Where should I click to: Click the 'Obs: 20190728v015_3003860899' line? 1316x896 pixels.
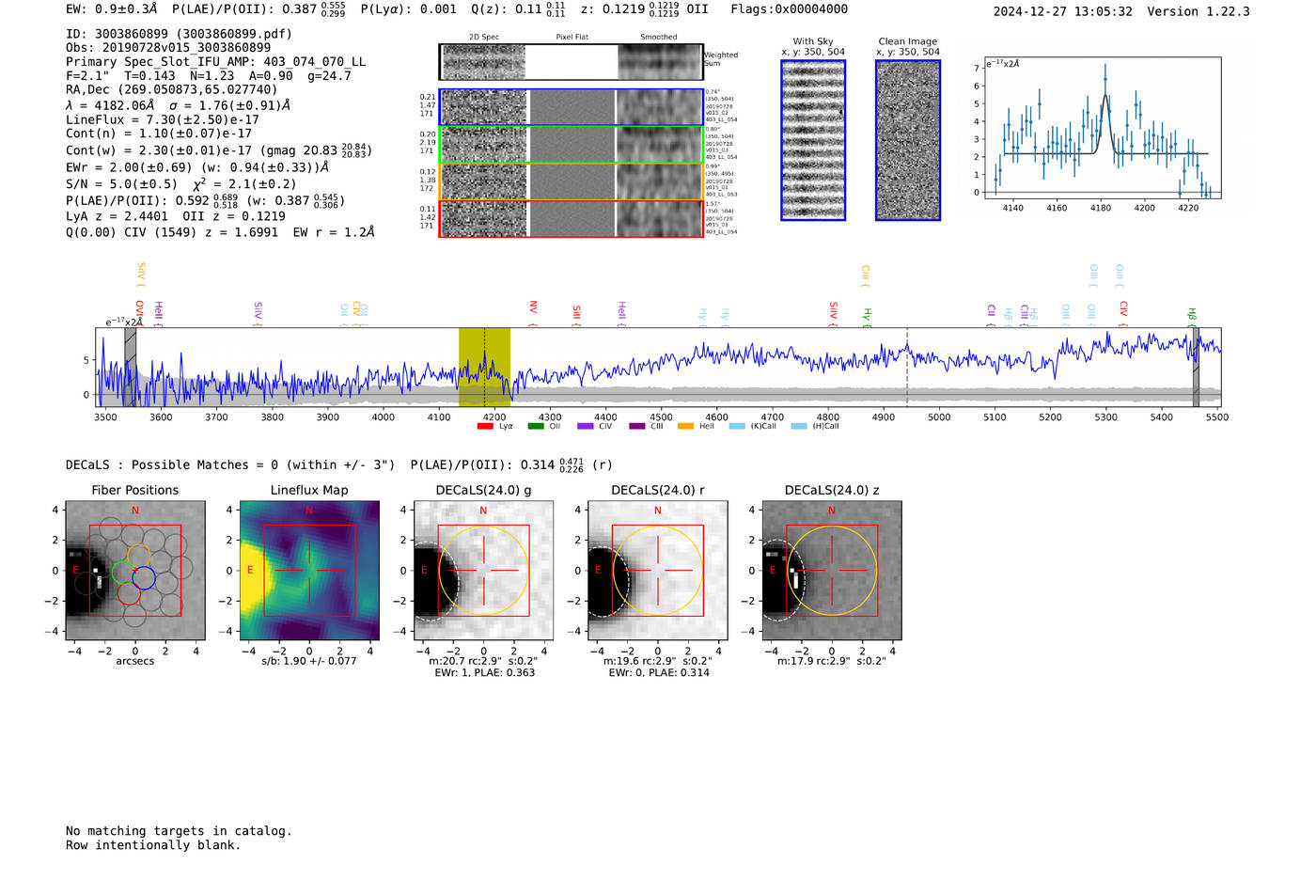click(168, 48)
